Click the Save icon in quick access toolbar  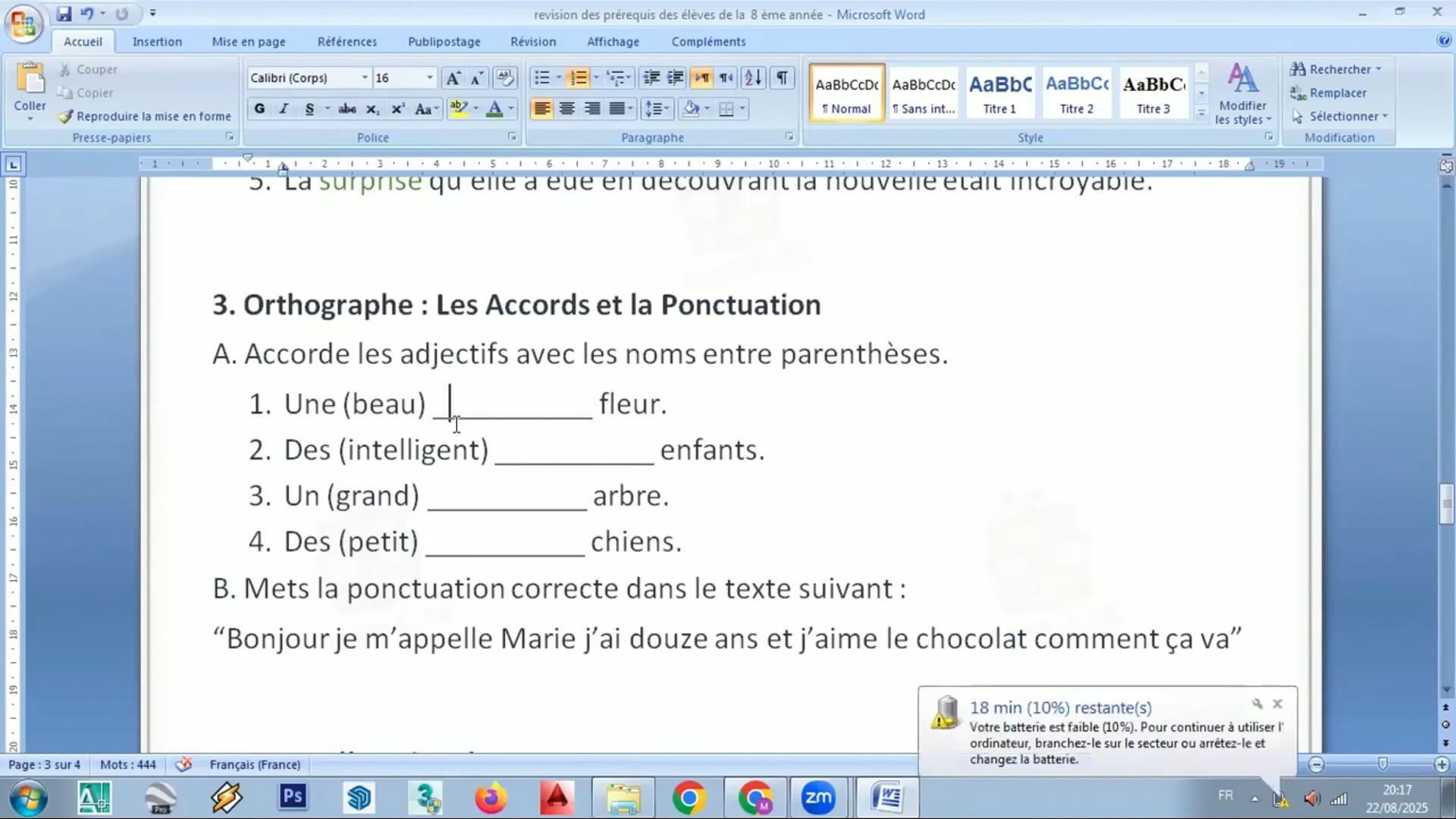tap(64, 14)
